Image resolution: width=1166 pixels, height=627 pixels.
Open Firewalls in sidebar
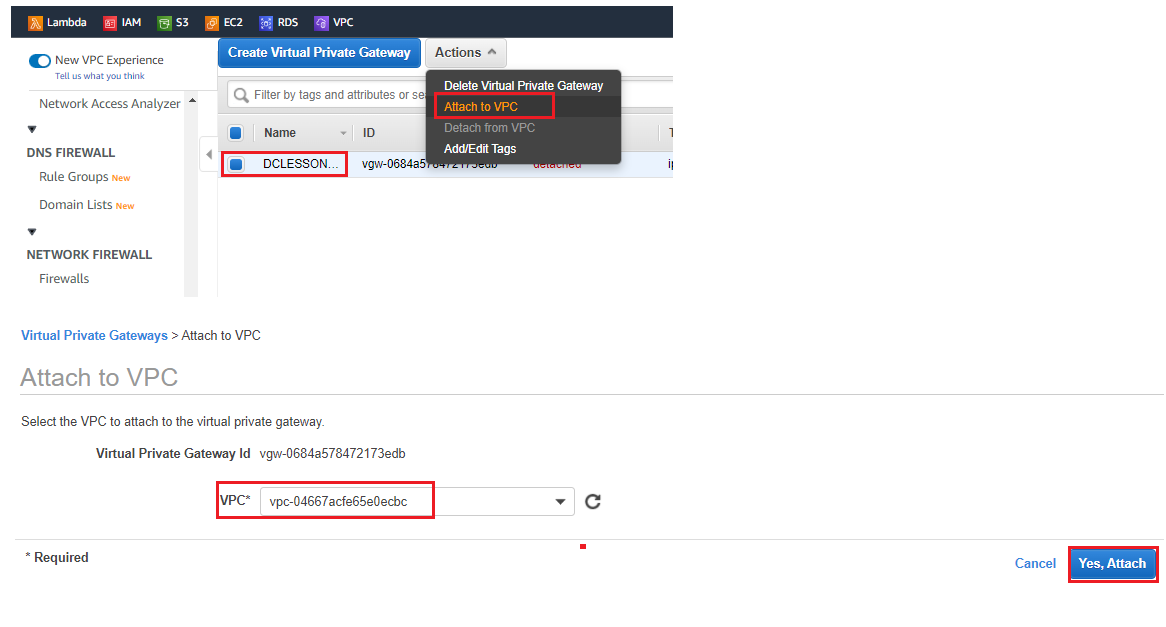(x=64, y=278)
